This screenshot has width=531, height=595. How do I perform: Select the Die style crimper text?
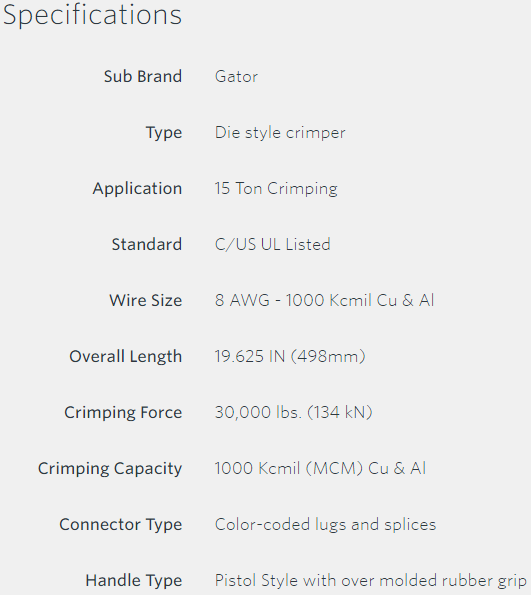pyautogui.click(x=280, y=133)
